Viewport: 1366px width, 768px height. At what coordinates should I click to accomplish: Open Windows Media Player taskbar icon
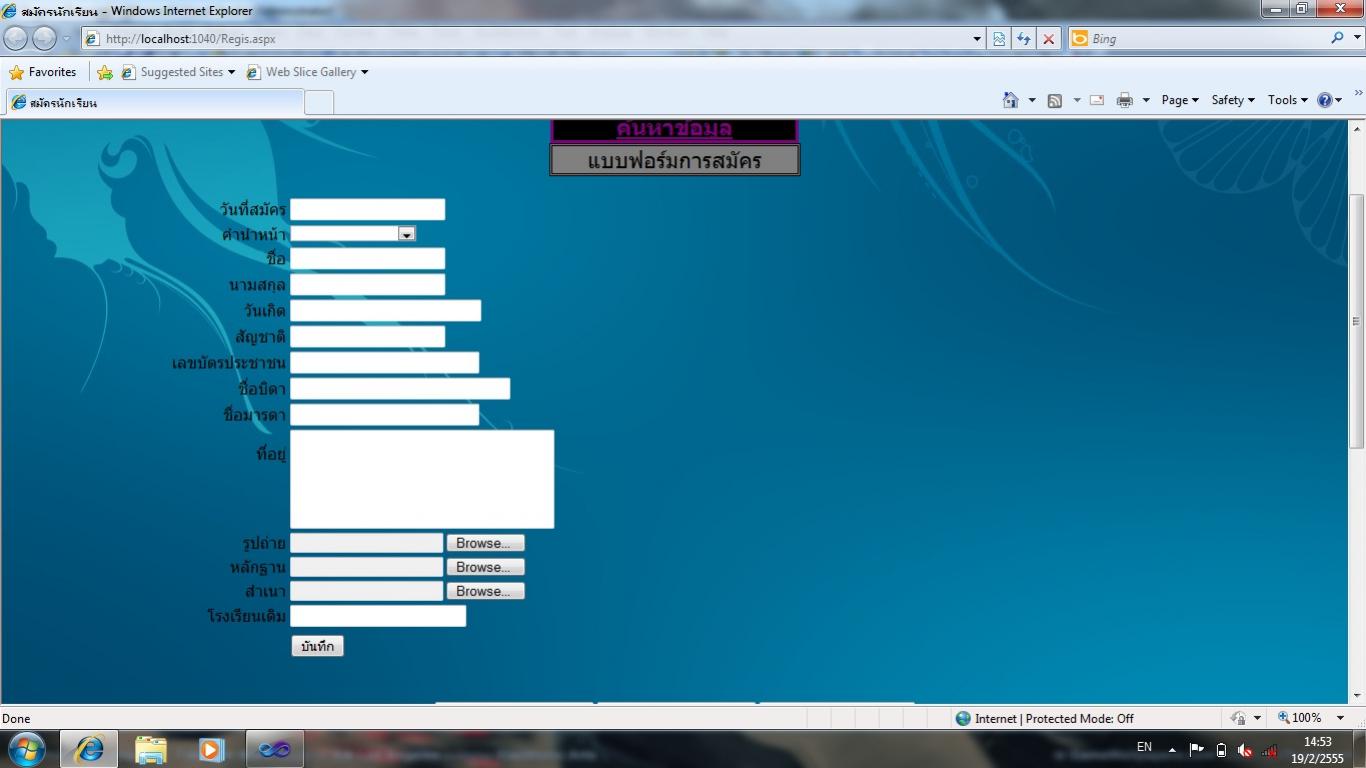point(212,749)
